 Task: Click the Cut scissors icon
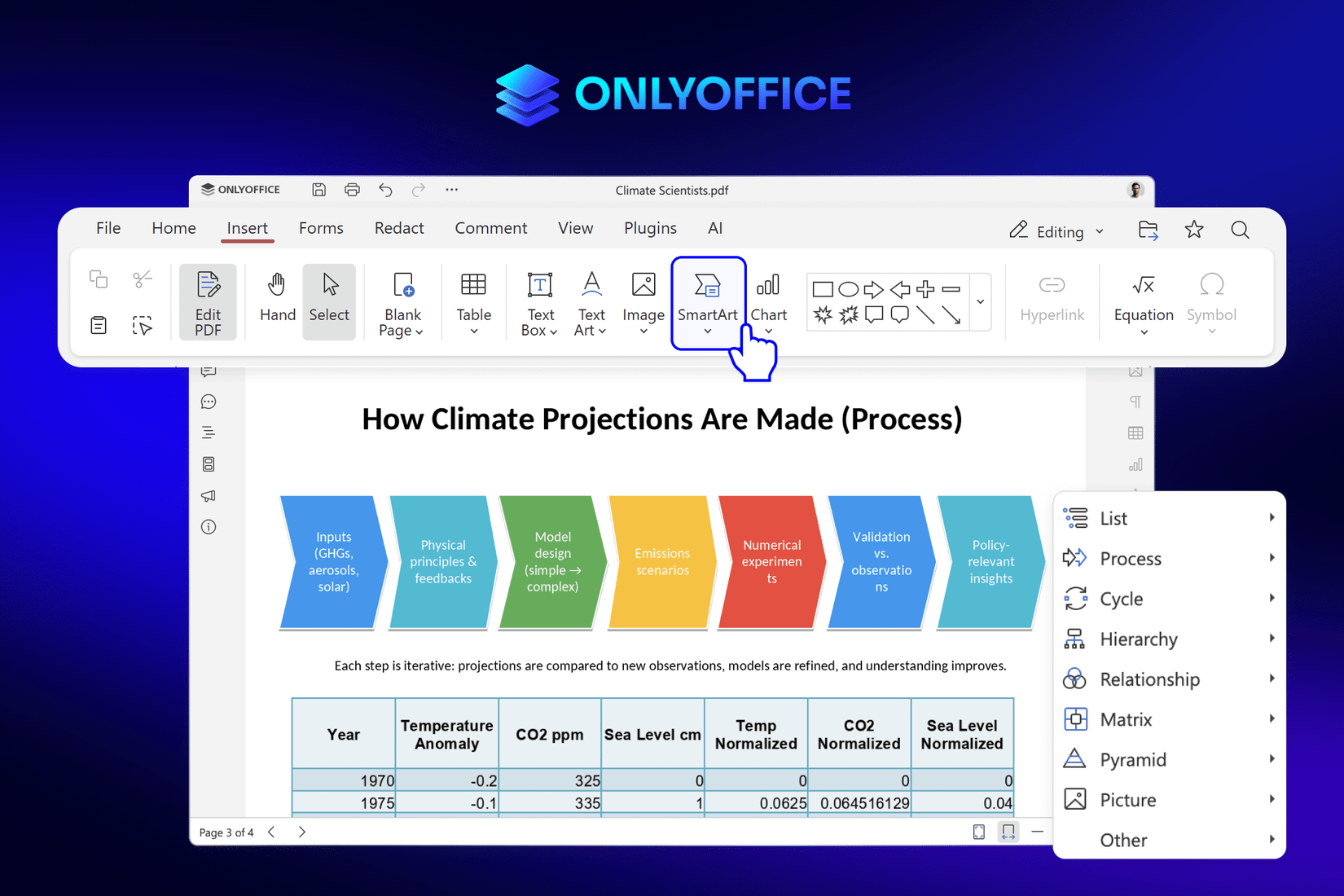[x=143, y=279]
